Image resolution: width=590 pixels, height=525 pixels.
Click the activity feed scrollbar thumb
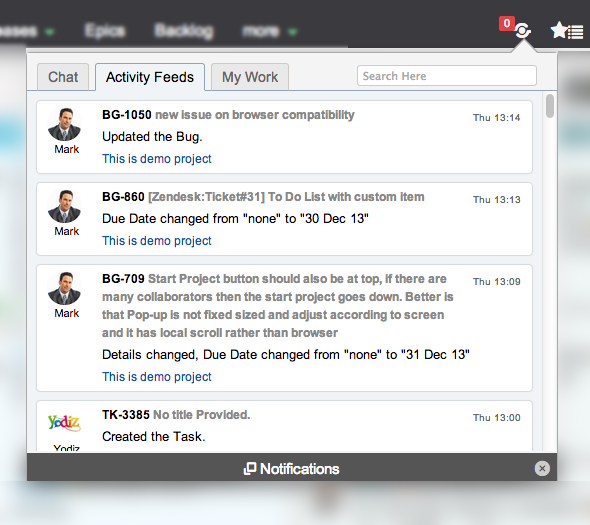point(550,106)
